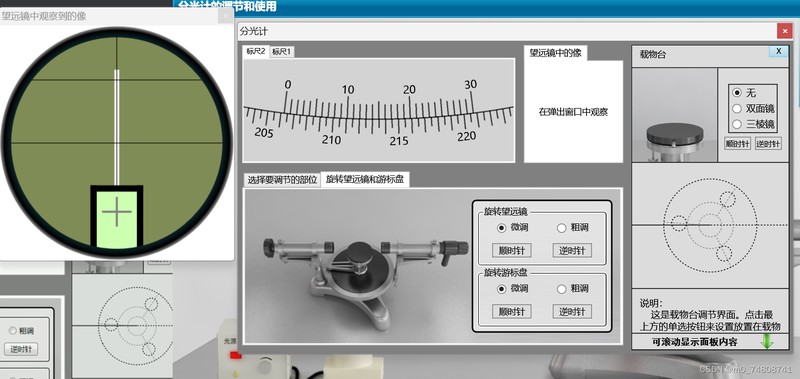Open the 选择要调节的部位 tab

(282, 180)
